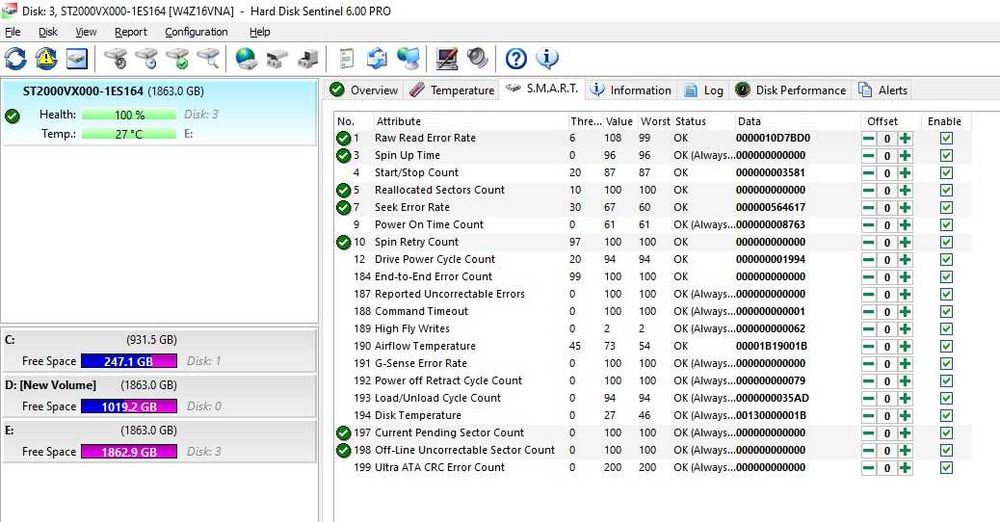Open the Disk menu
The height and width of the screenshot is (522, 1000).
48,32
